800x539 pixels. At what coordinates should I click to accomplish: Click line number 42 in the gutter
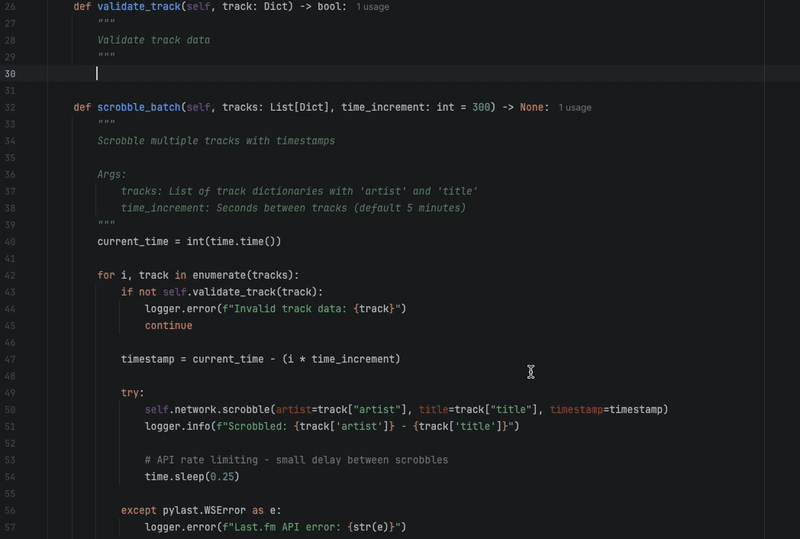click(10, 275)
